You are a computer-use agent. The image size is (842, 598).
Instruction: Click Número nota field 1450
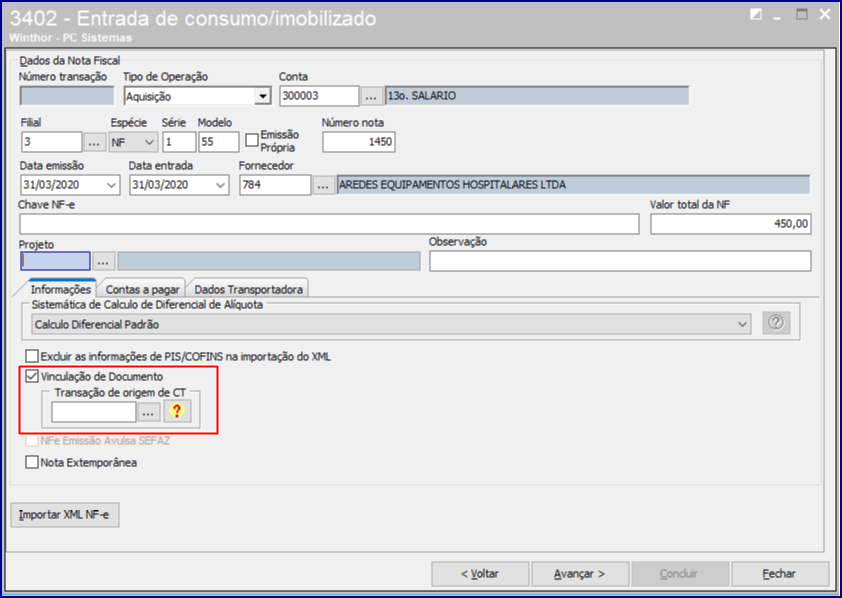coord(359,142)
